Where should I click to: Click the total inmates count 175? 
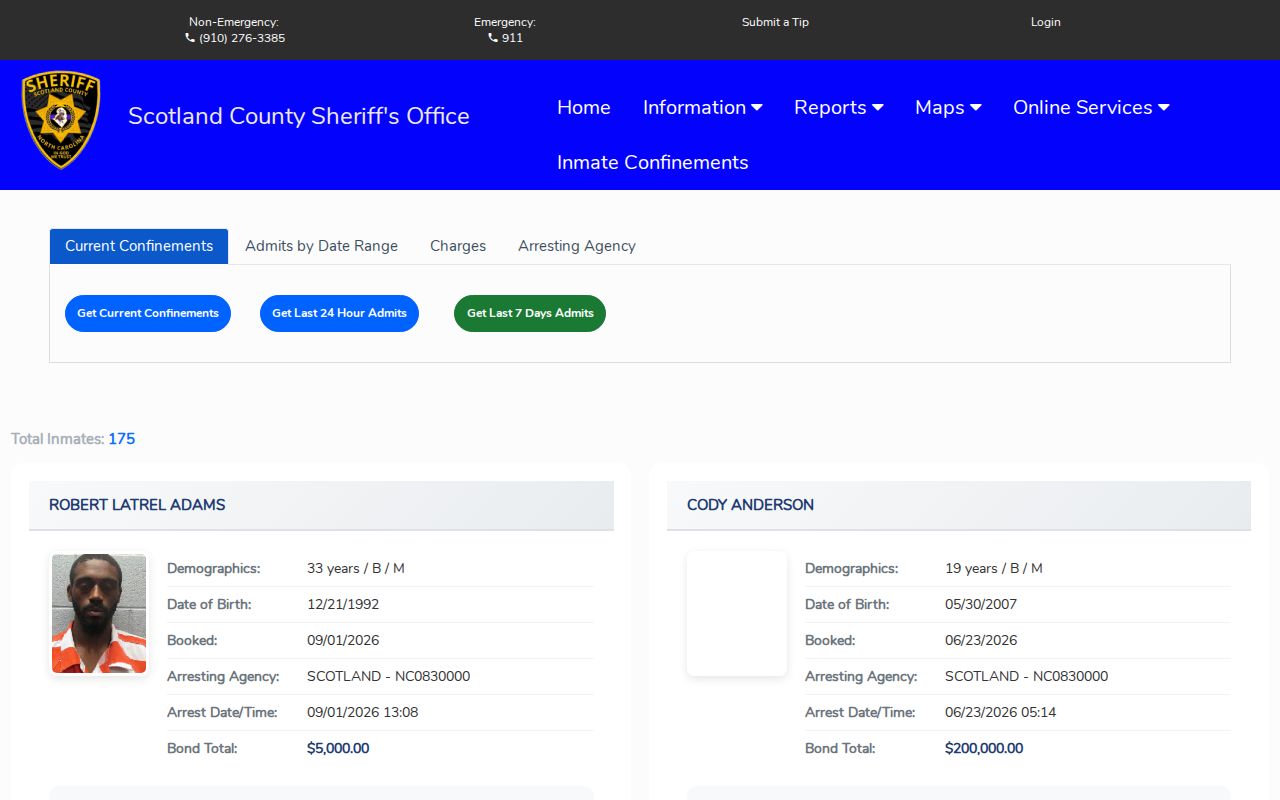point(122,439)
